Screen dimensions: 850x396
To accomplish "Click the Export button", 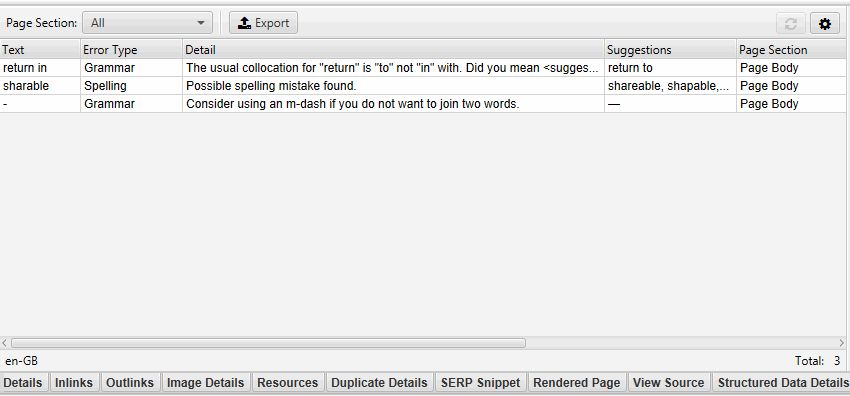I will (x=263, y=23).
